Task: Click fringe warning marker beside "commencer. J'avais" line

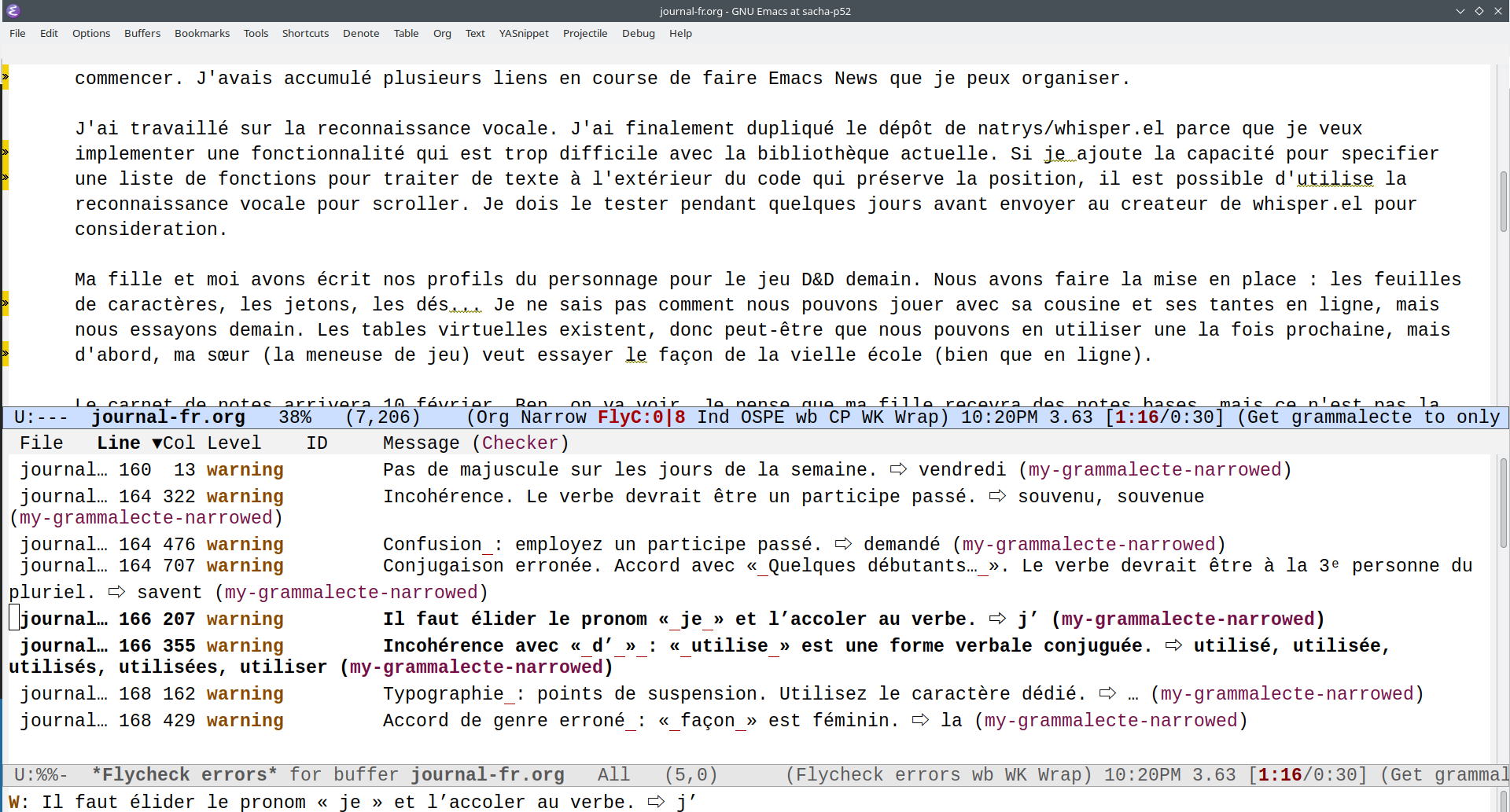Action: 6,77
